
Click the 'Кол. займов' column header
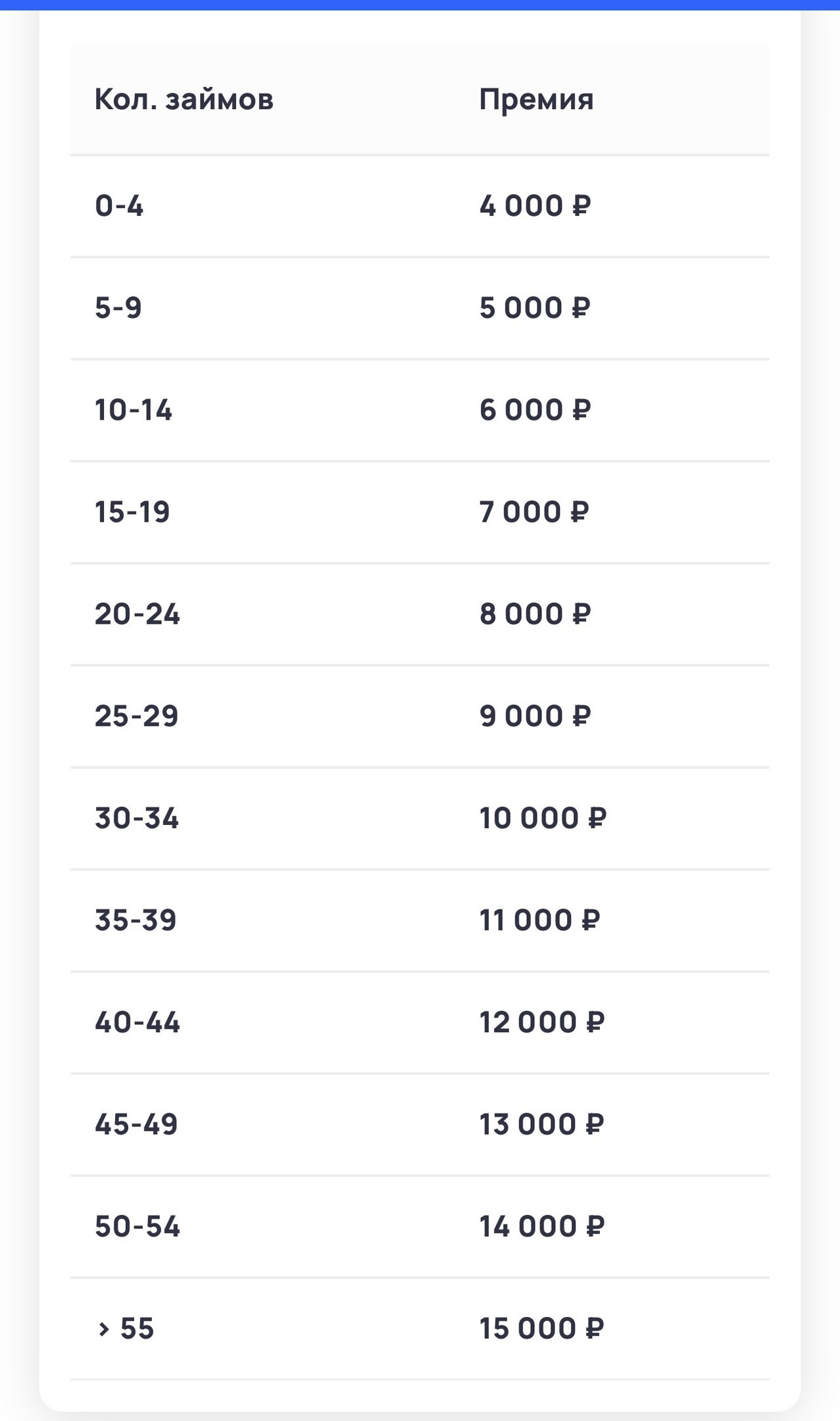tap(184, 100)
